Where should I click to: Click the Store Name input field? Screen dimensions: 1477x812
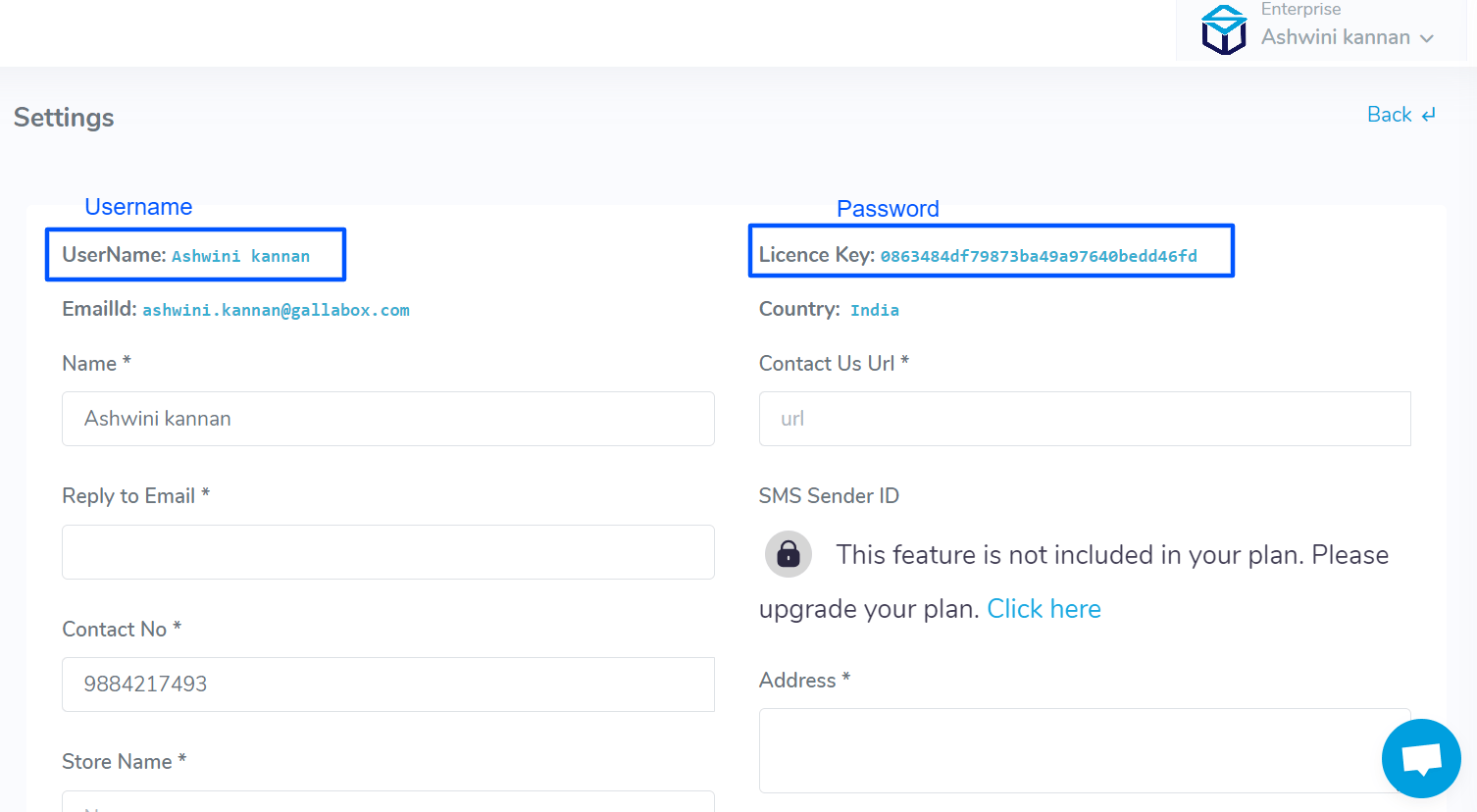(x=388, y=801)
